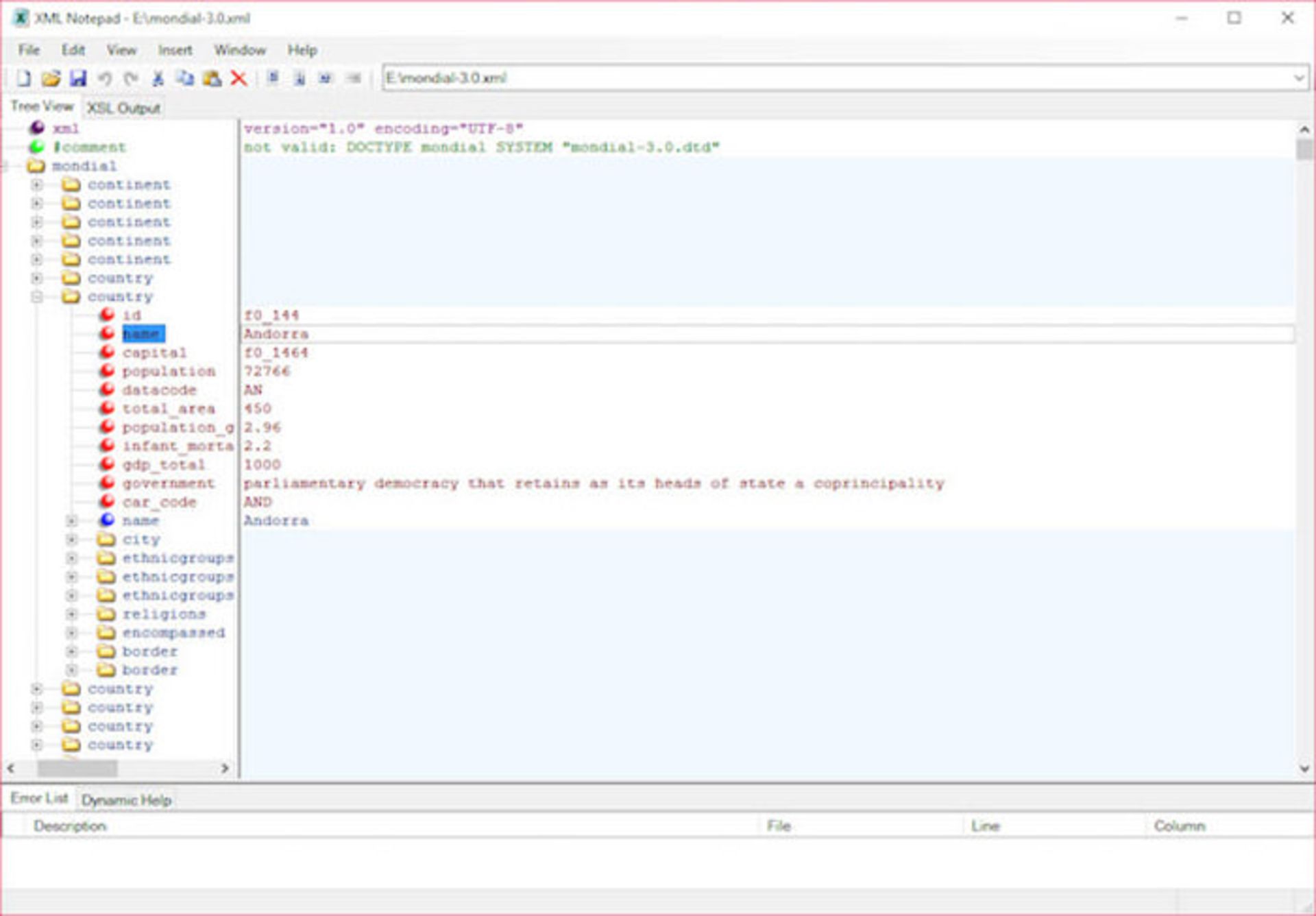This screenshot has height=916, width=1316.
Task: Click the Copy icon in the toolbar
Action: tap(185, 78)
